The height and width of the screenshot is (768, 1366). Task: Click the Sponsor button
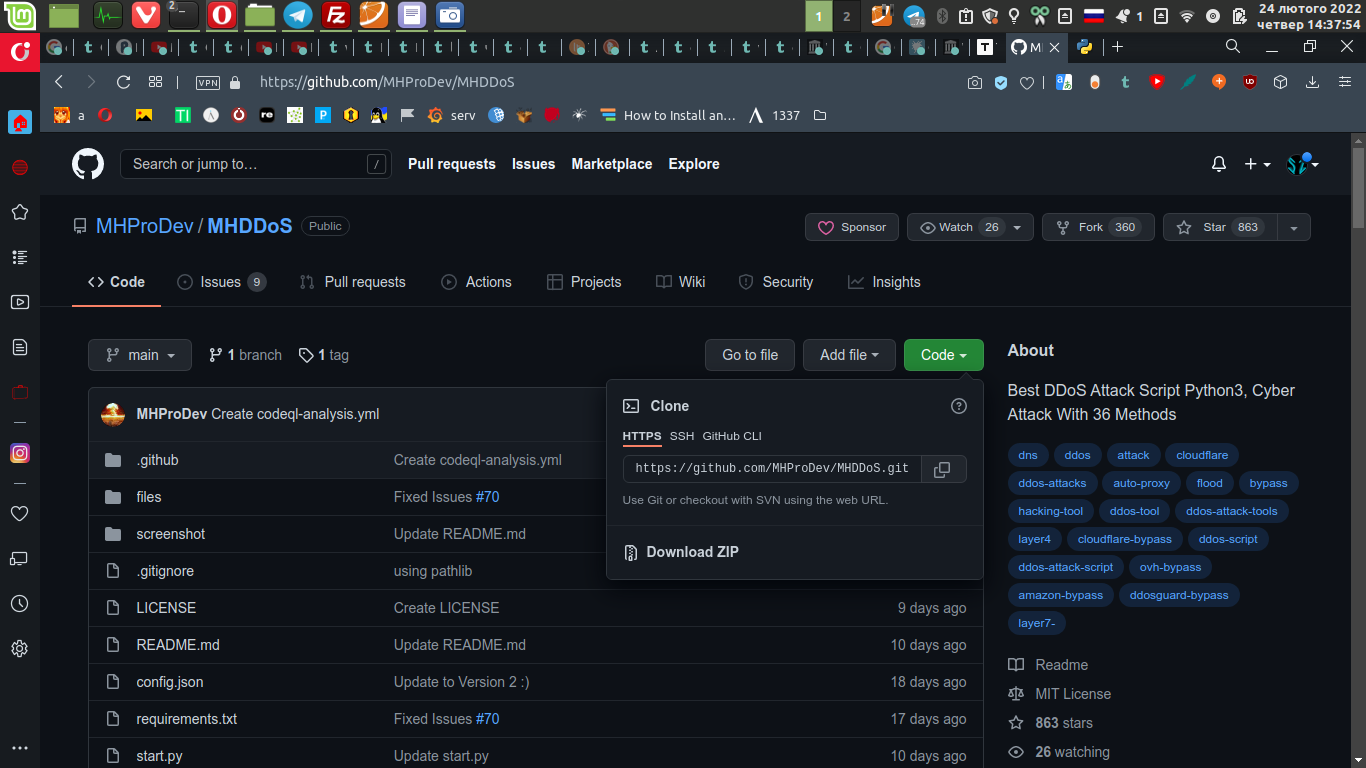pos(852,227)
